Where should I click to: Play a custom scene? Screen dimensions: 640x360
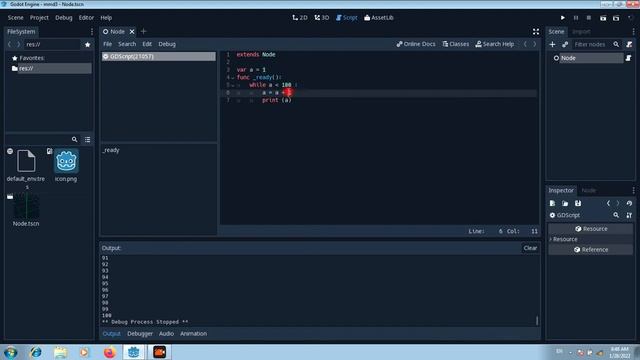tap(616, 18)
